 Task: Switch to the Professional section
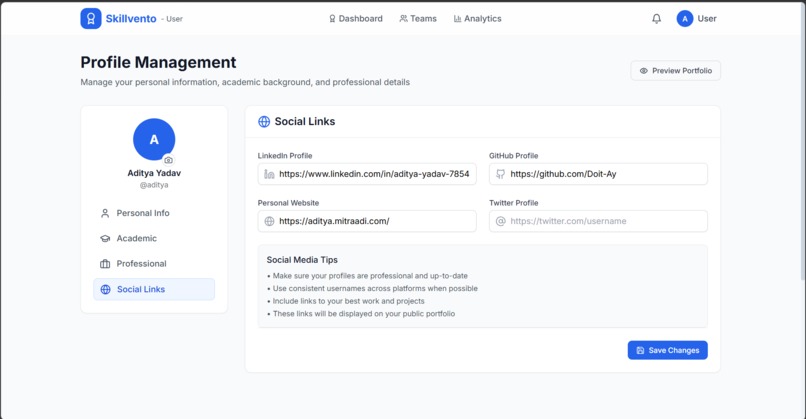point(154,264)
